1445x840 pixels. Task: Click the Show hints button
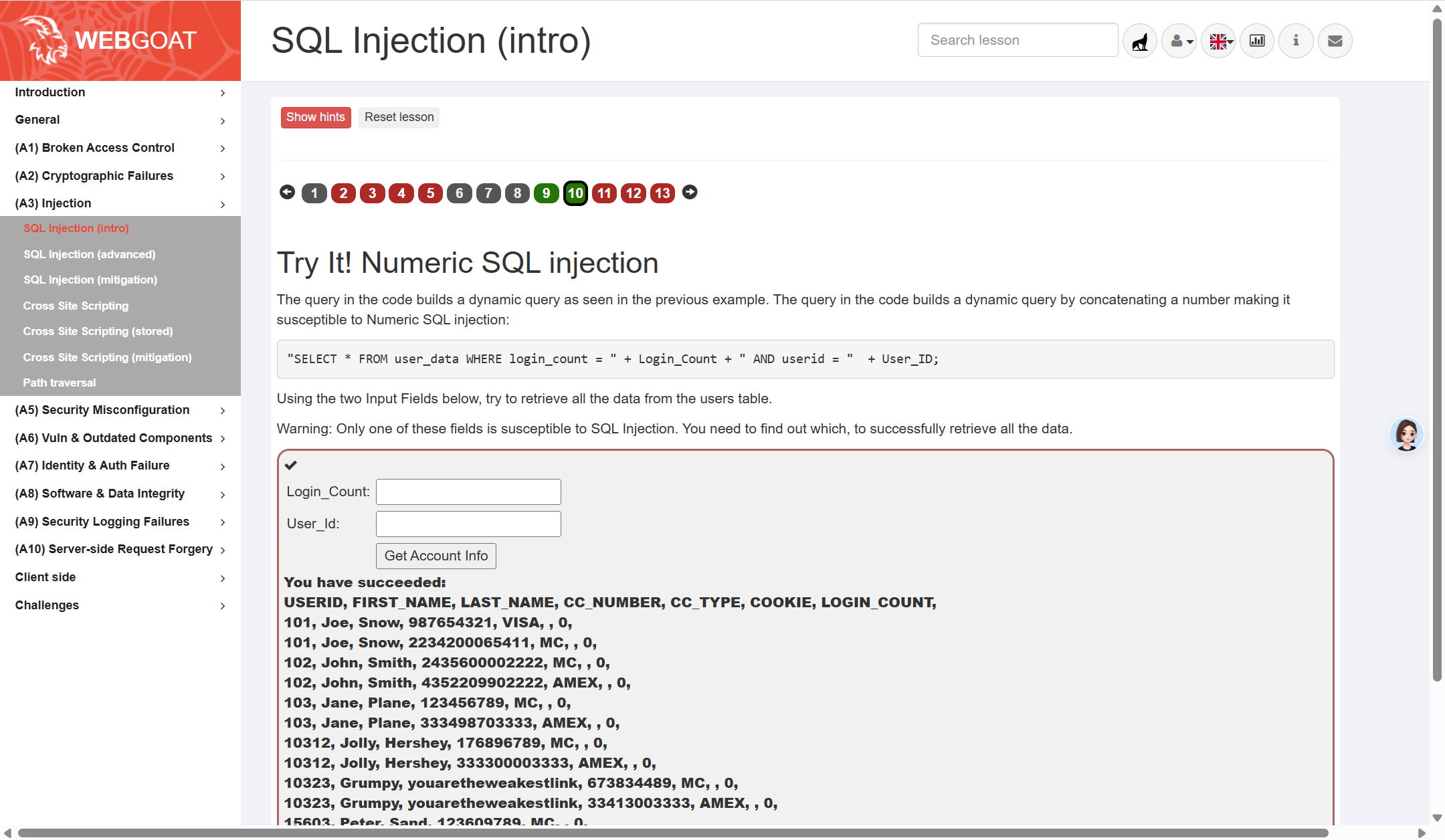coord(316,117)
